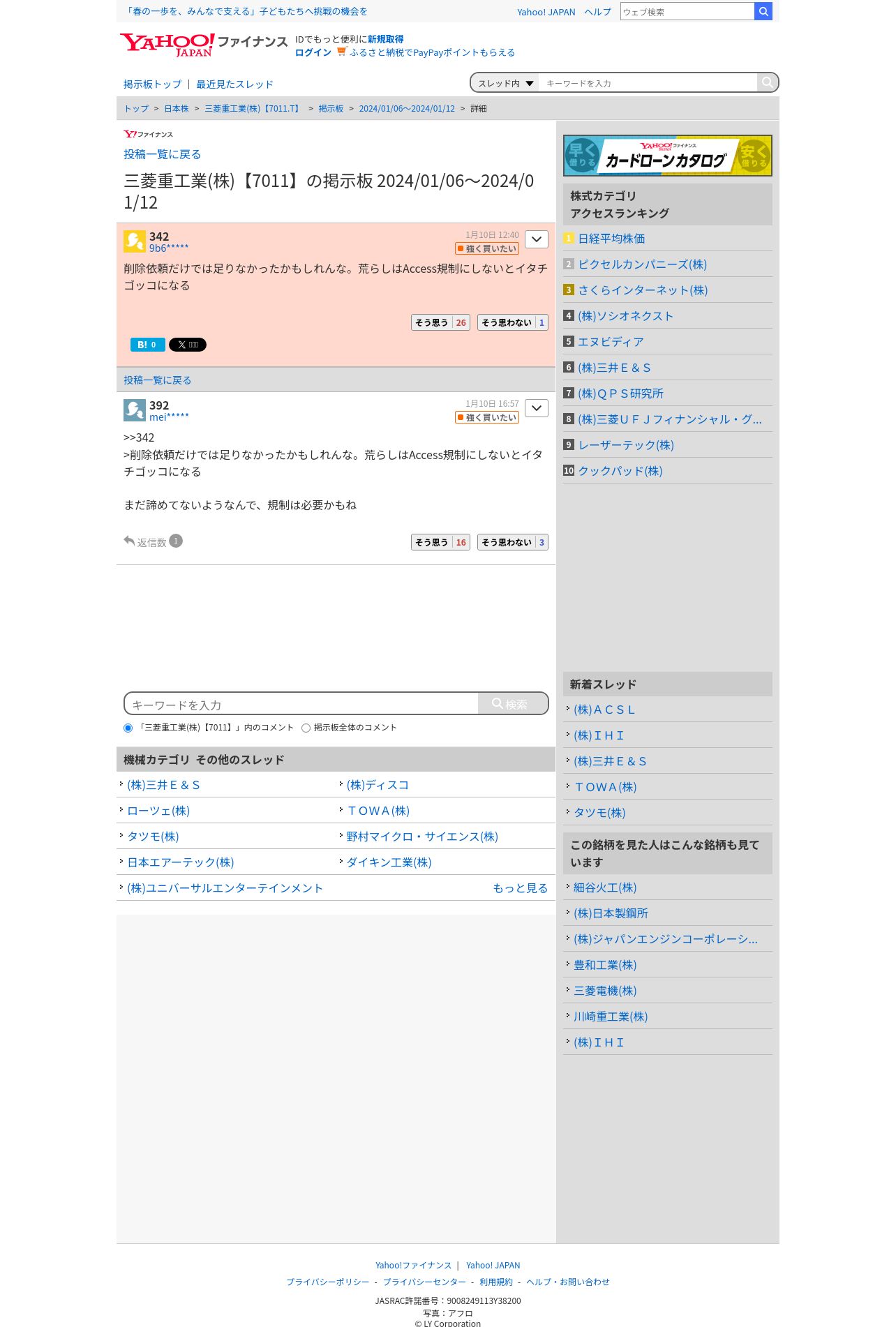Click the thread search magnifier icon
Image resolution: width=896 pixels, height=1327 pixels.
point(767,82)
